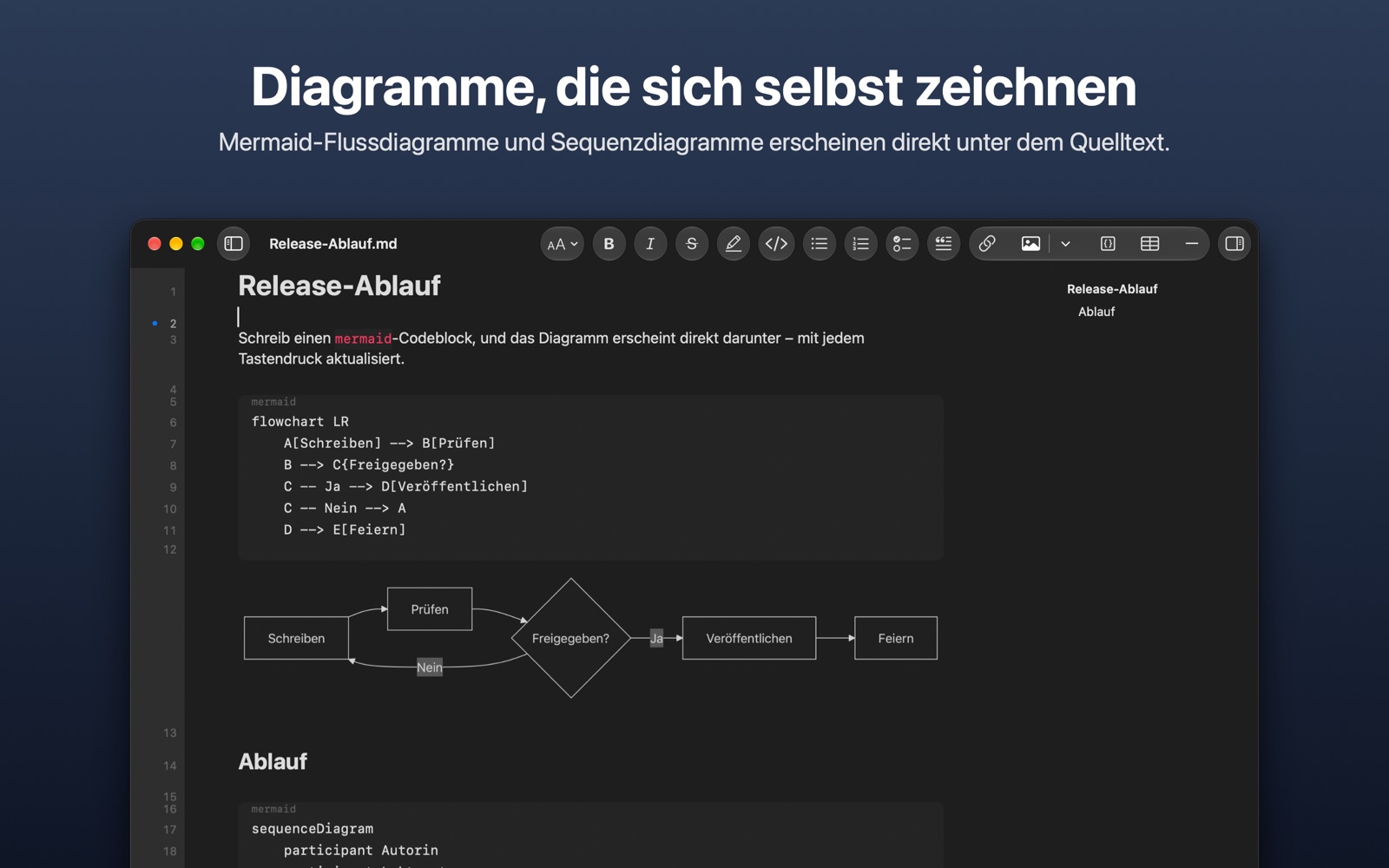Viewport: 1389px width, 868px height.
Task: Insert a bulleted list
Action: [x=819, y=244]
